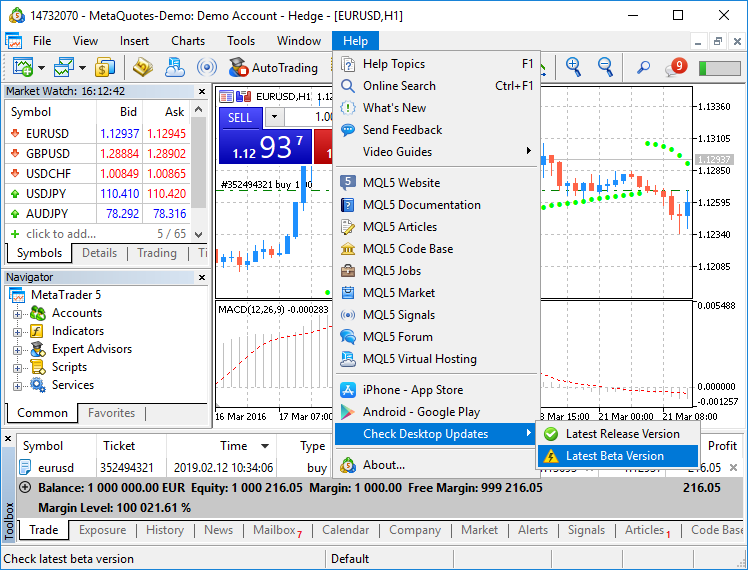Click Android - Google Play menu entry

pos(437,412)
